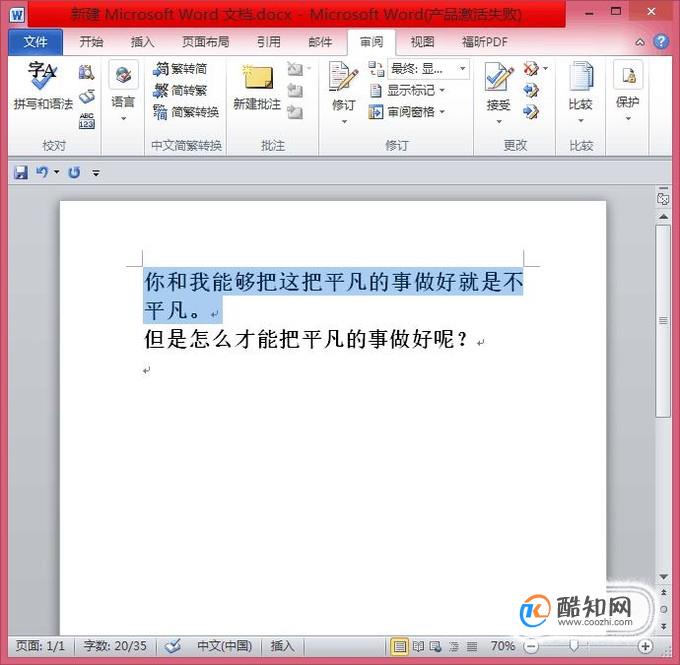Select Draft view button
This screenshot has height=665, width=680.
(x=472, y=647)
